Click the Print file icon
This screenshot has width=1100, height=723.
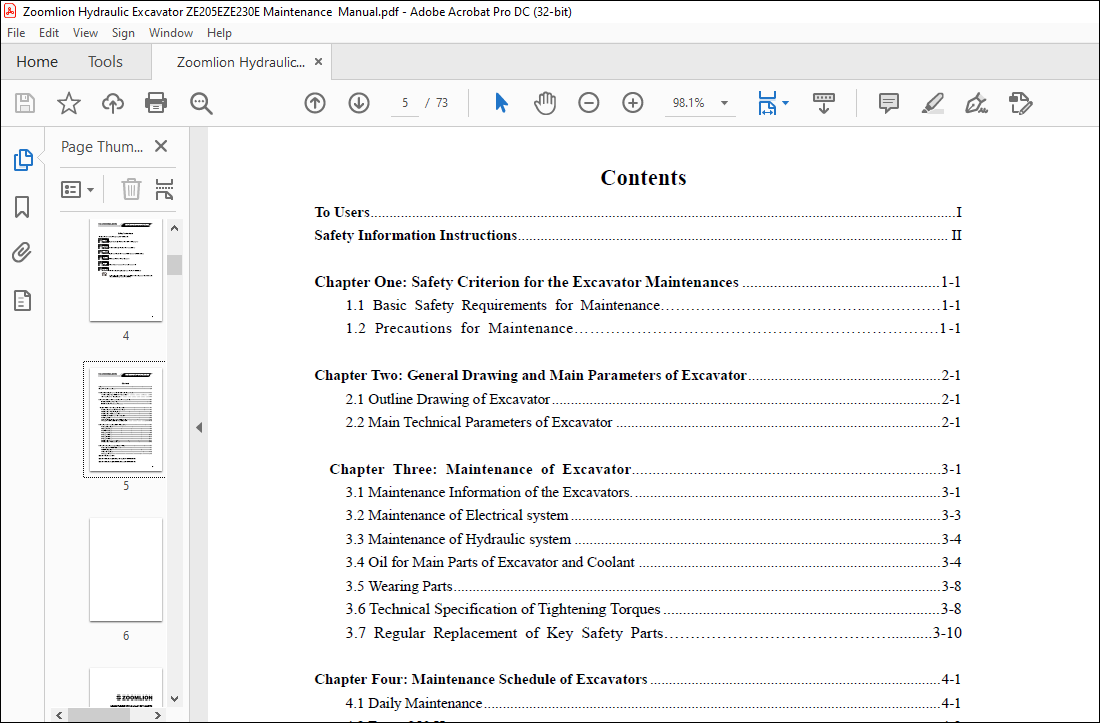pyautogui.click(x=156, y=103)
